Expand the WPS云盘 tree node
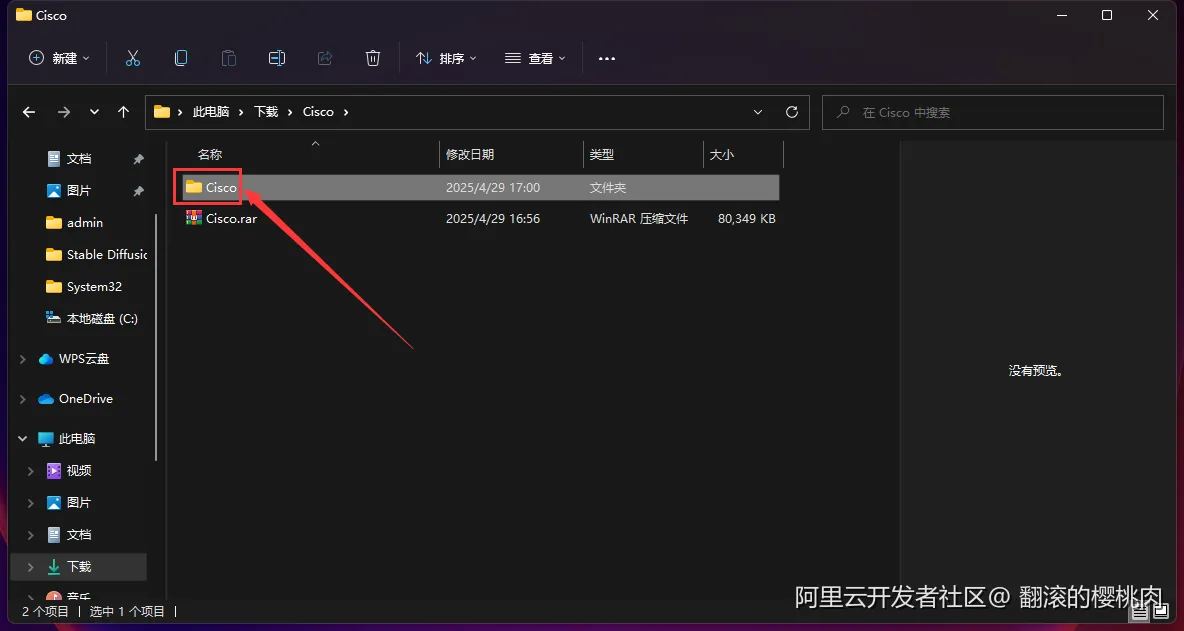1184x631 pixels. point(23,359)
